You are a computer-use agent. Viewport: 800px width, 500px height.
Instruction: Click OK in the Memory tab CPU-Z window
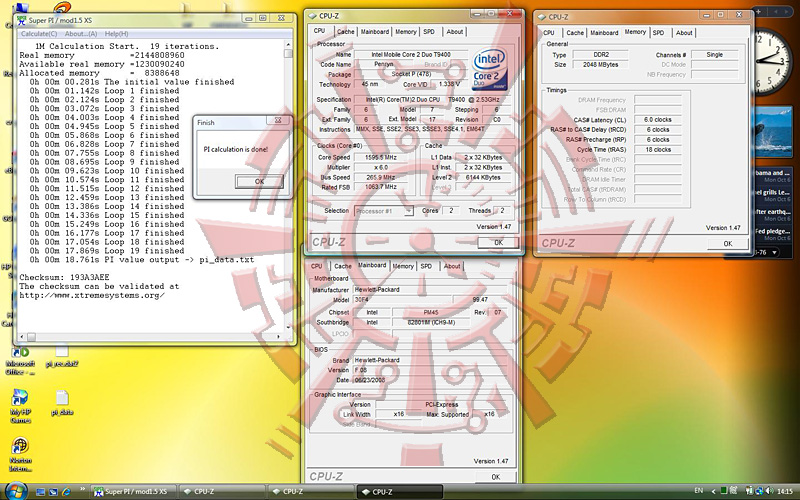tap(728, 244)
